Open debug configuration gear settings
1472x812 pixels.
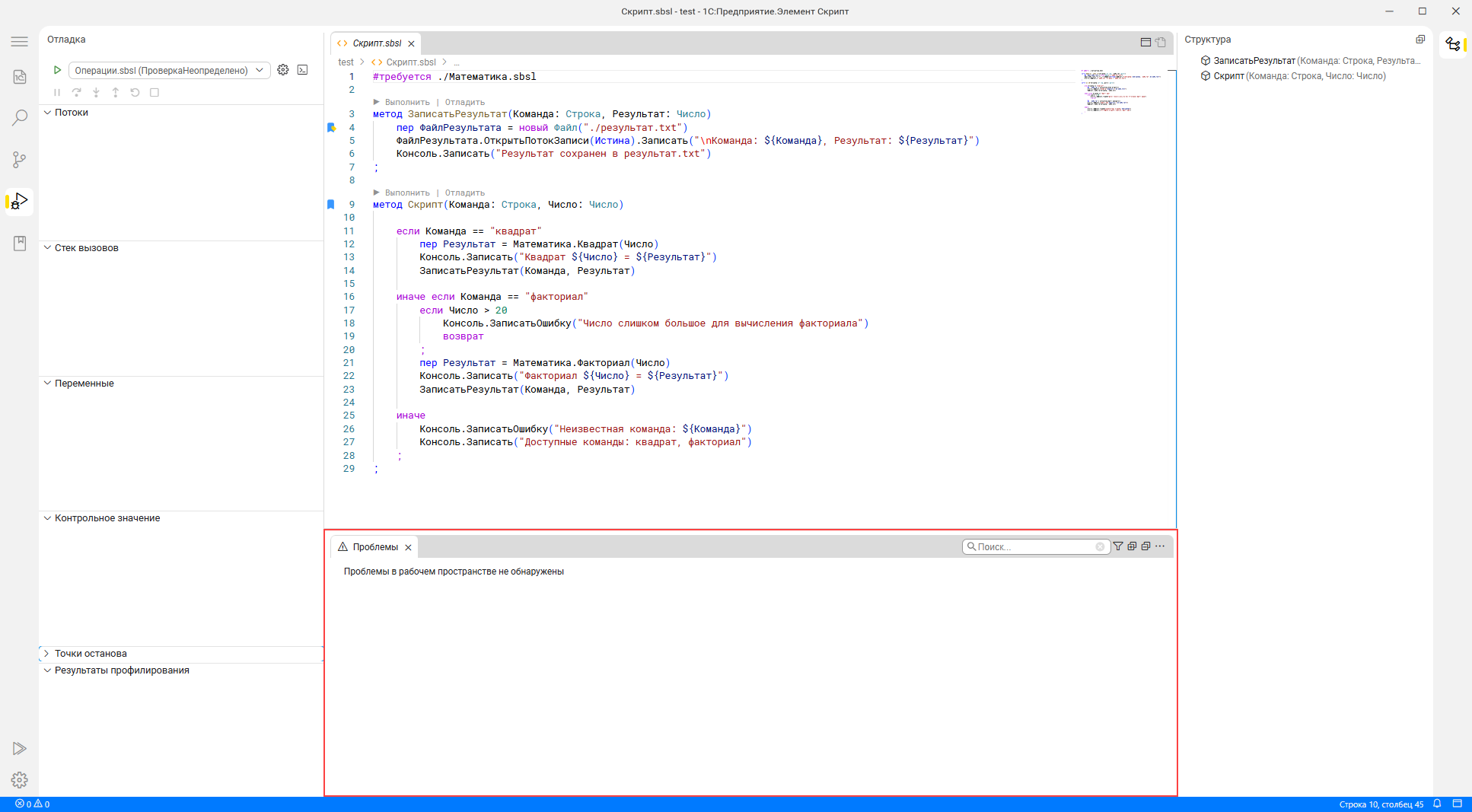pyautogui.click(x=283, y=70)
